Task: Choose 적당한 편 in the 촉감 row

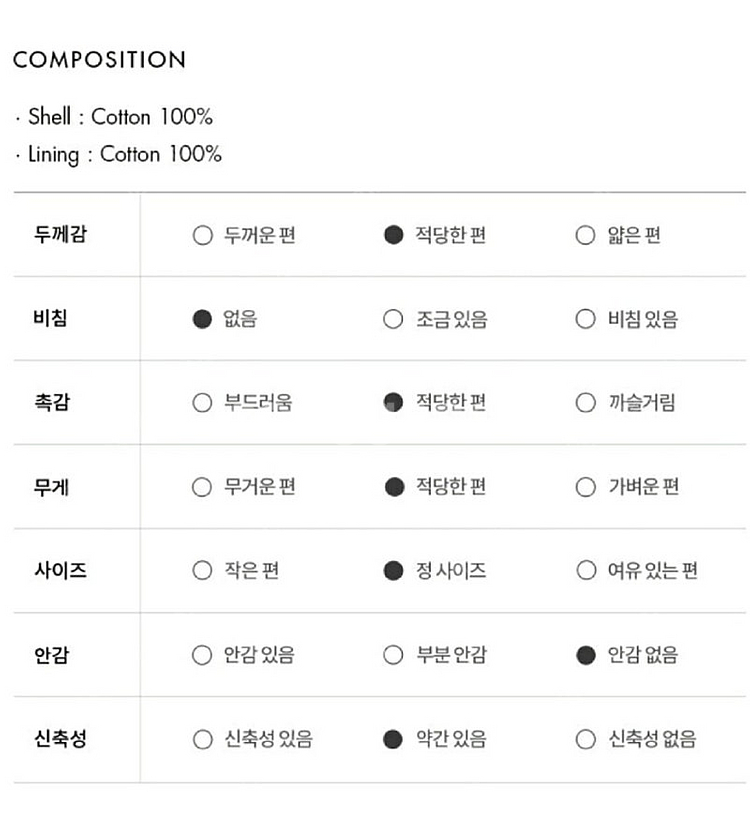Action: click(394, 404)
